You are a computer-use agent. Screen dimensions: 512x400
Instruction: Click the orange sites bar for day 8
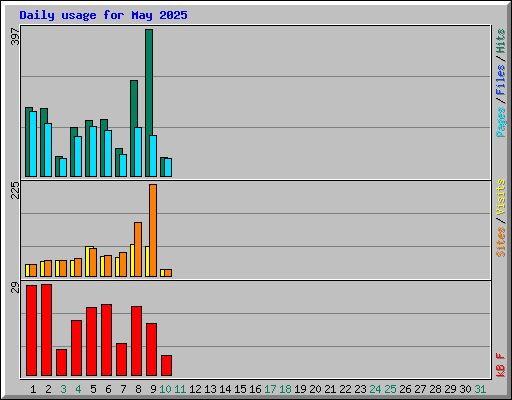tap(138, 249)
